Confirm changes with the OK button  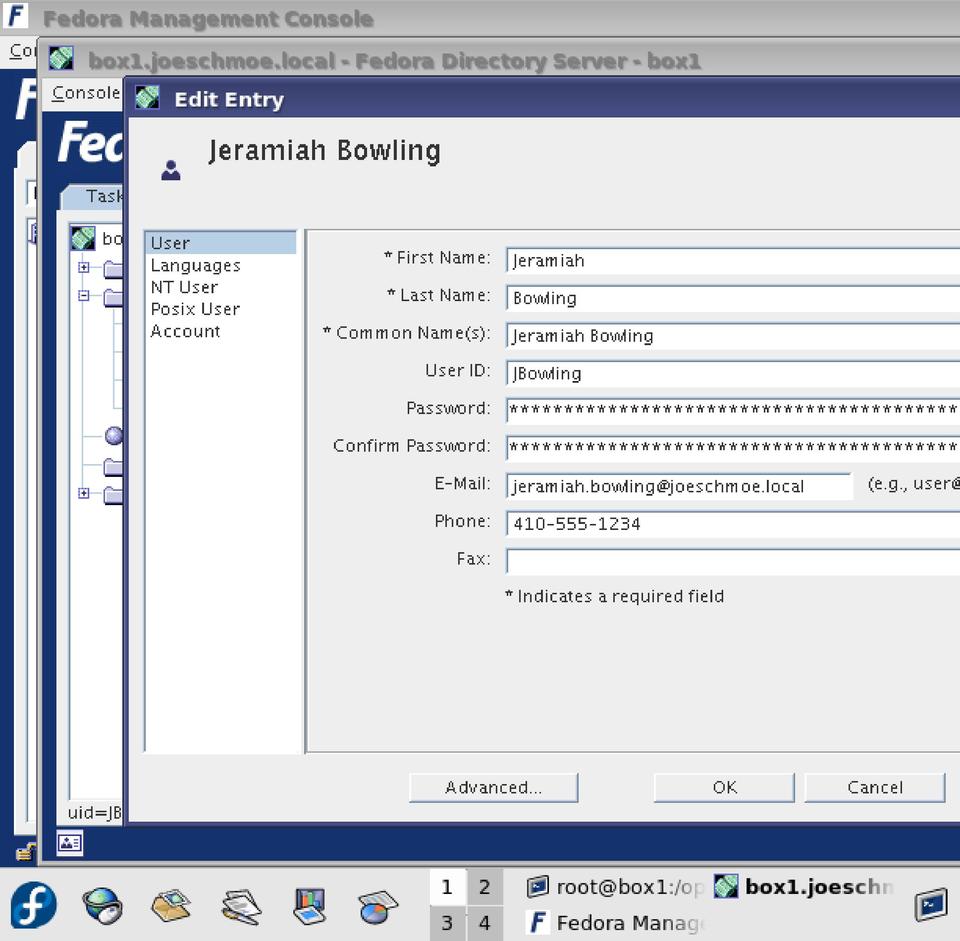[724, 788]
